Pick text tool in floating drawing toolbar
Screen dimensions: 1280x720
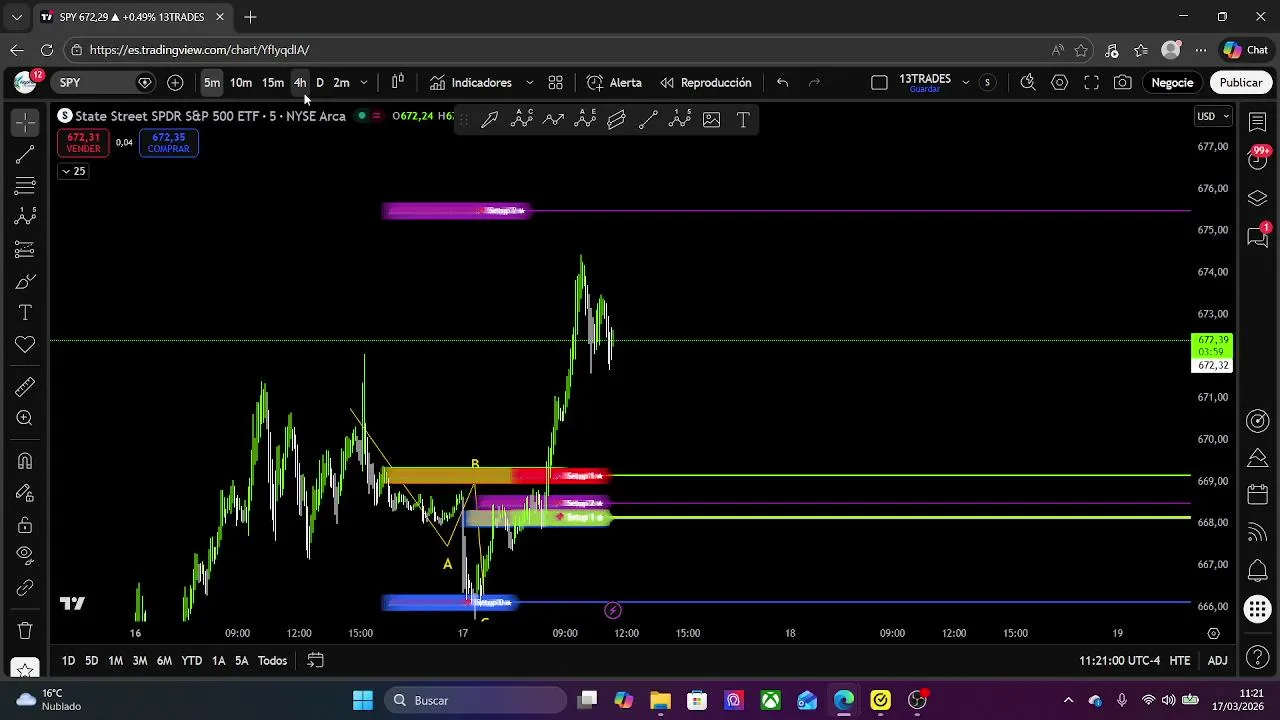[x=743, y=120]
